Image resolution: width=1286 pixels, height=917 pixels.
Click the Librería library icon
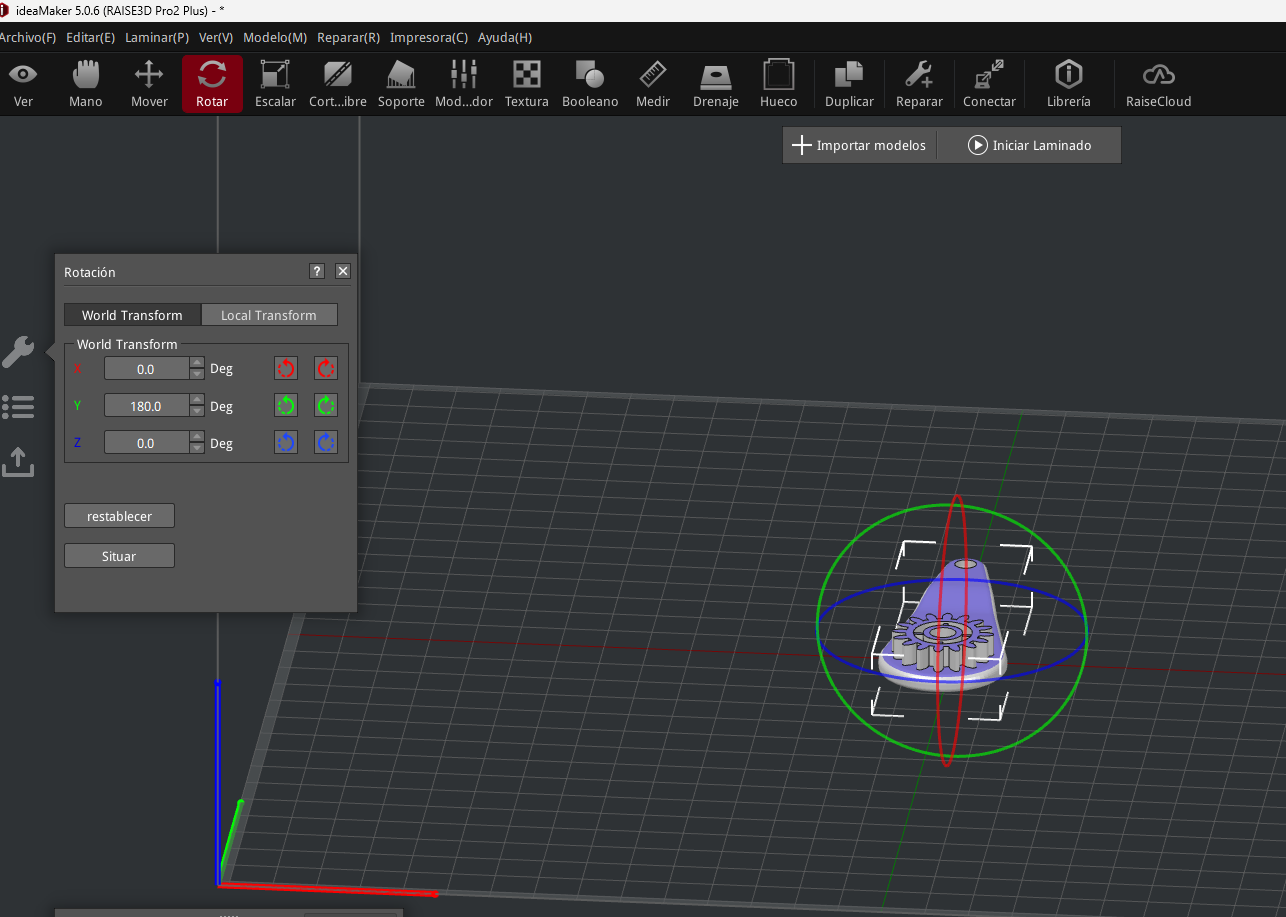point(1068,84)
